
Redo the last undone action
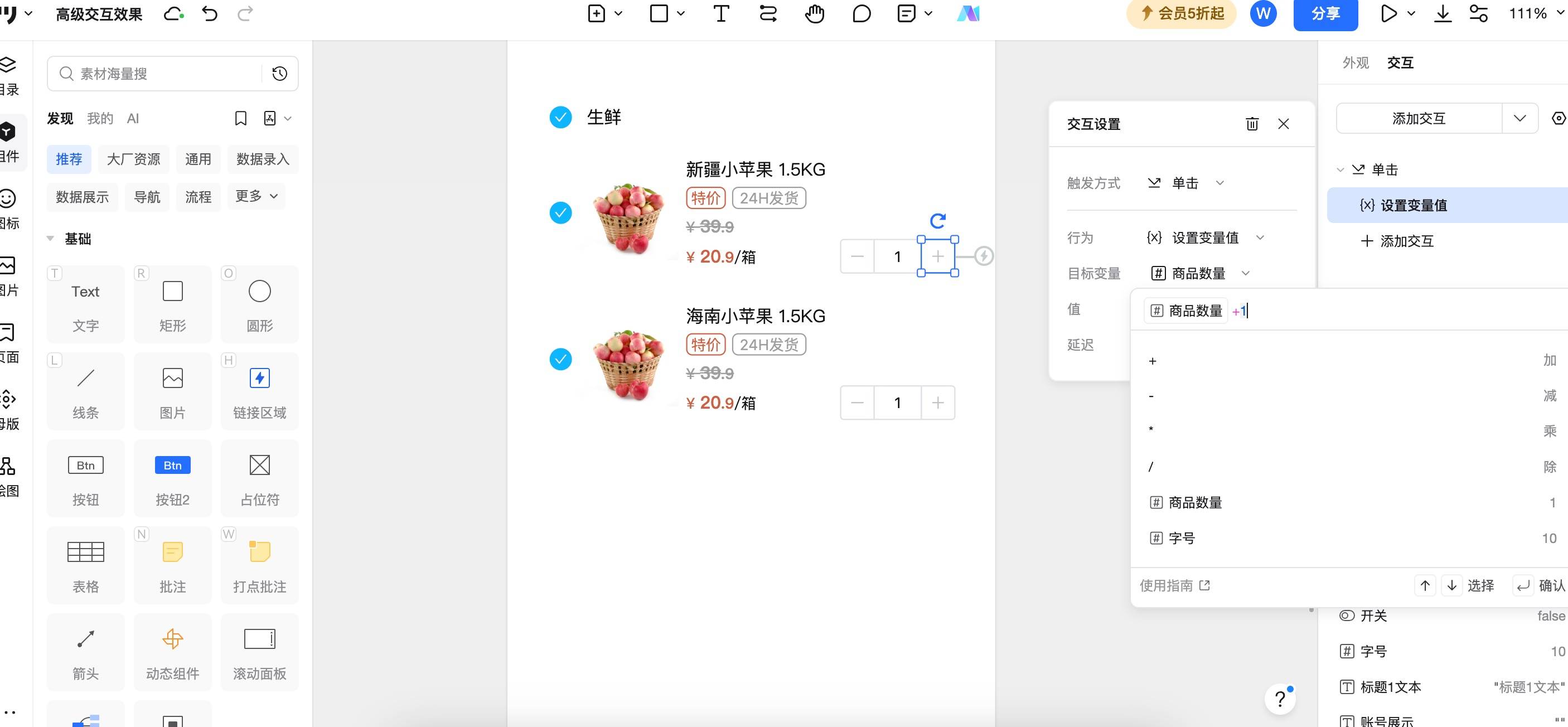coord(245,13)
